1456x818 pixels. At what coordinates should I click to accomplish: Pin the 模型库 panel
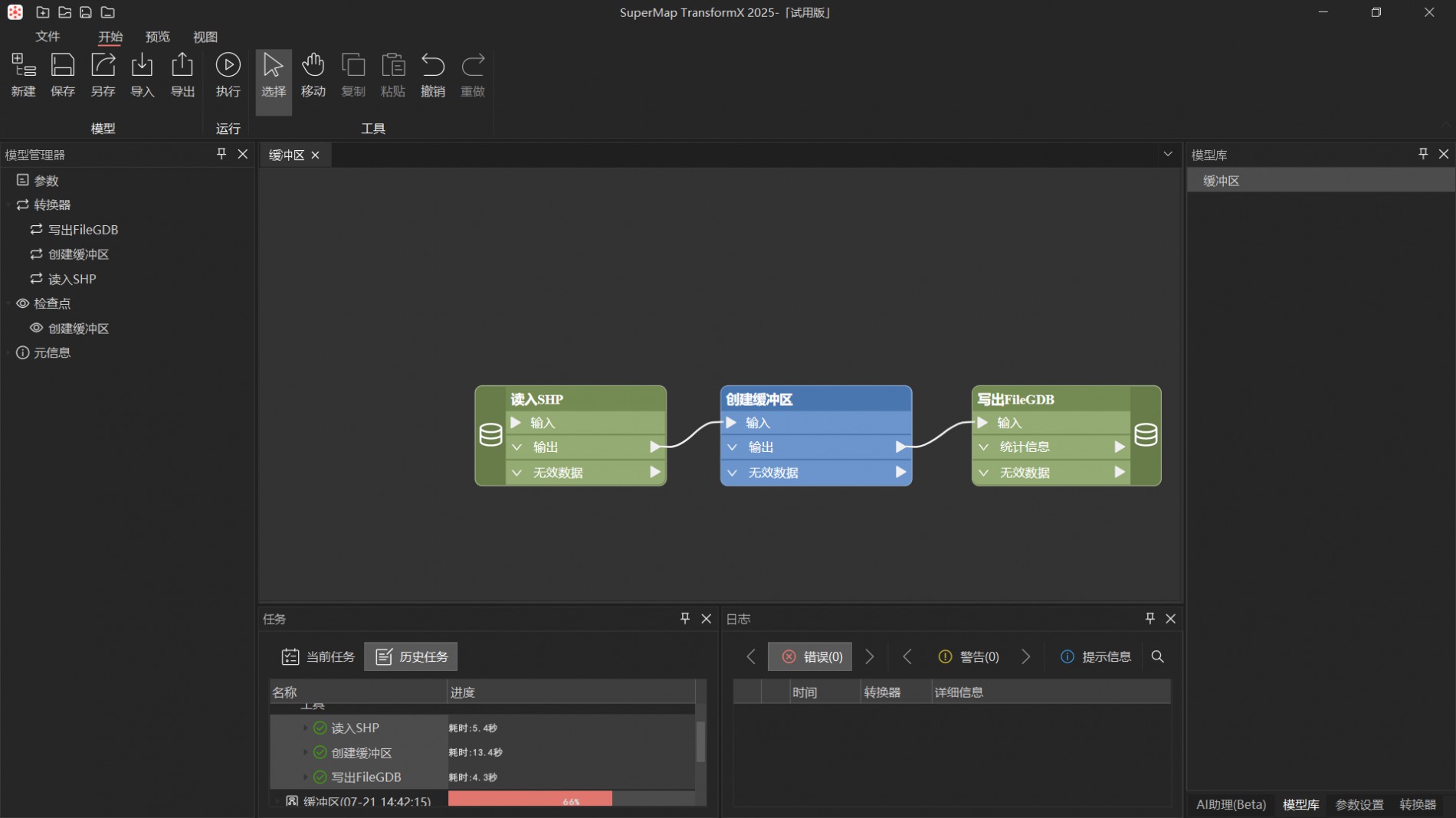coord(1423,154)
